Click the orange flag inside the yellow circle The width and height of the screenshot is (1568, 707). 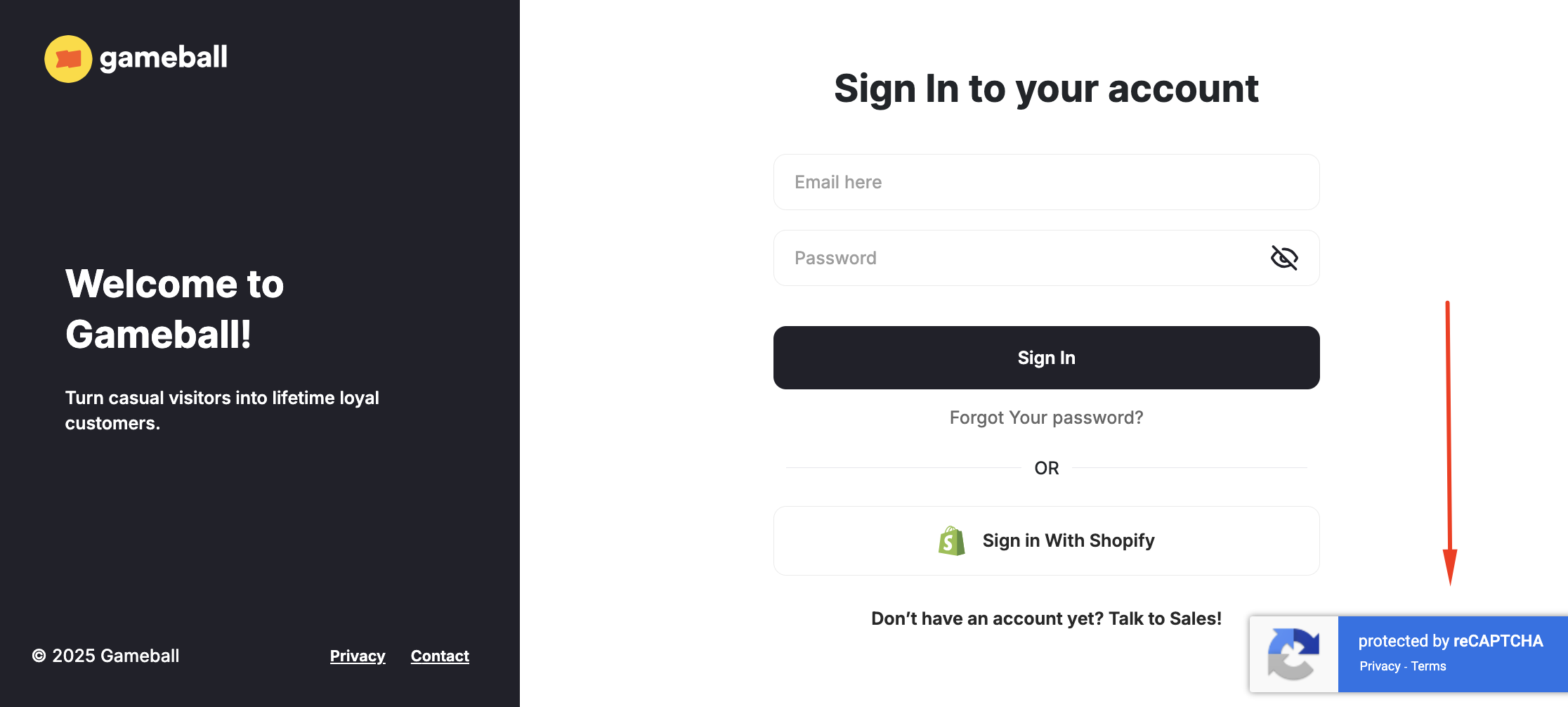[x=68, y=59]
